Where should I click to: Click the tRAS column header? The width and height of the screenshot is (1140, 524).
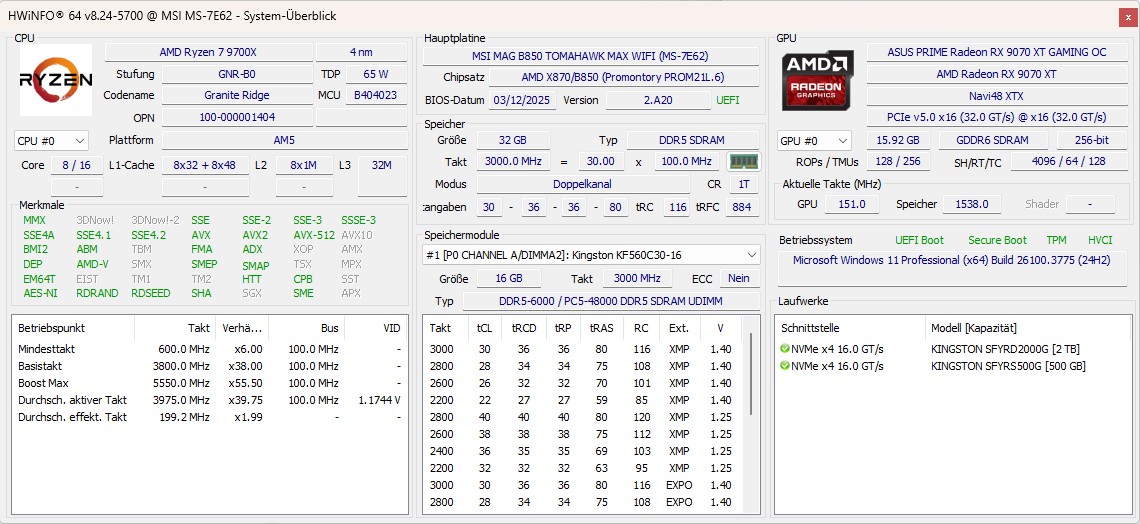603,328
